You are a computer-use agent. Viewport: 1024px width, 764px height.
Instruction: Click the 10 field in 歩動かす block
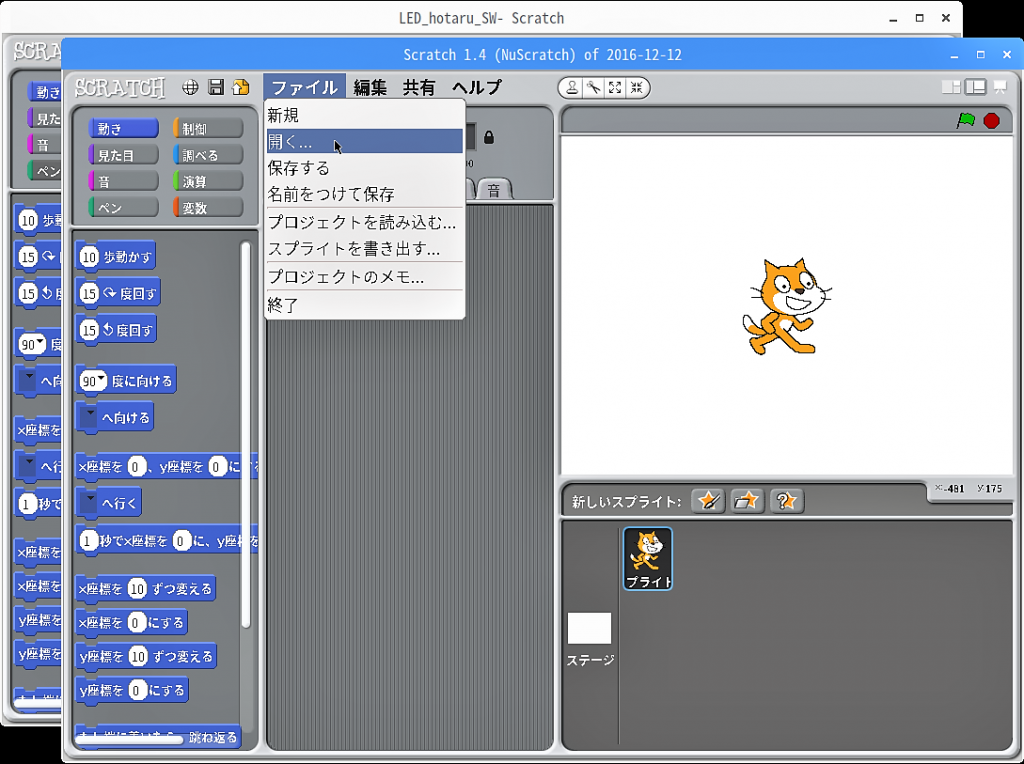point(89,257)
